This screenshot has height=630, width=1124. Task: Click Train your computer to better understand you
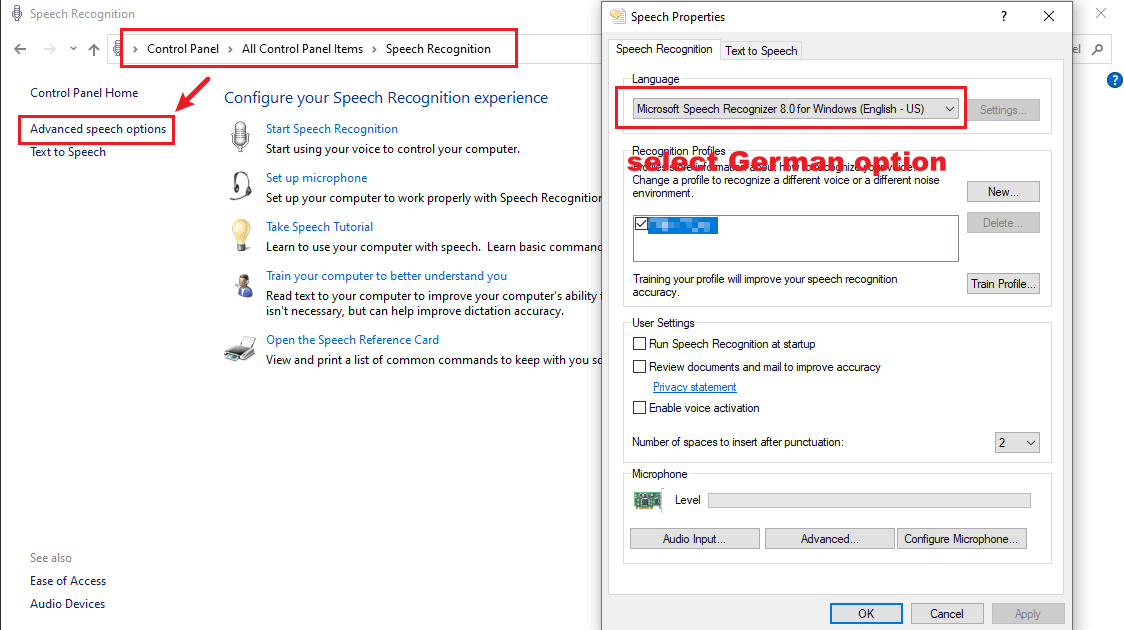(386, 276)
